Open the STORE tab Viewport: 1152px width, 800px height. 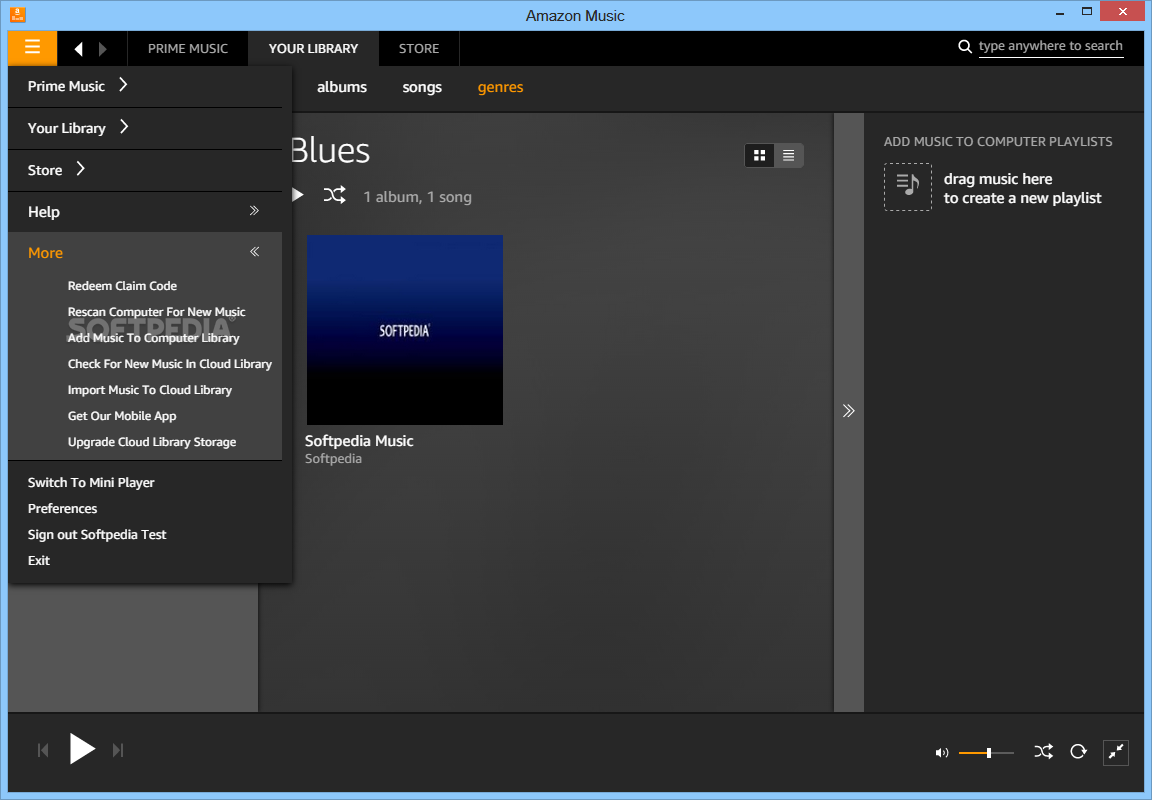tap(419, 48)
